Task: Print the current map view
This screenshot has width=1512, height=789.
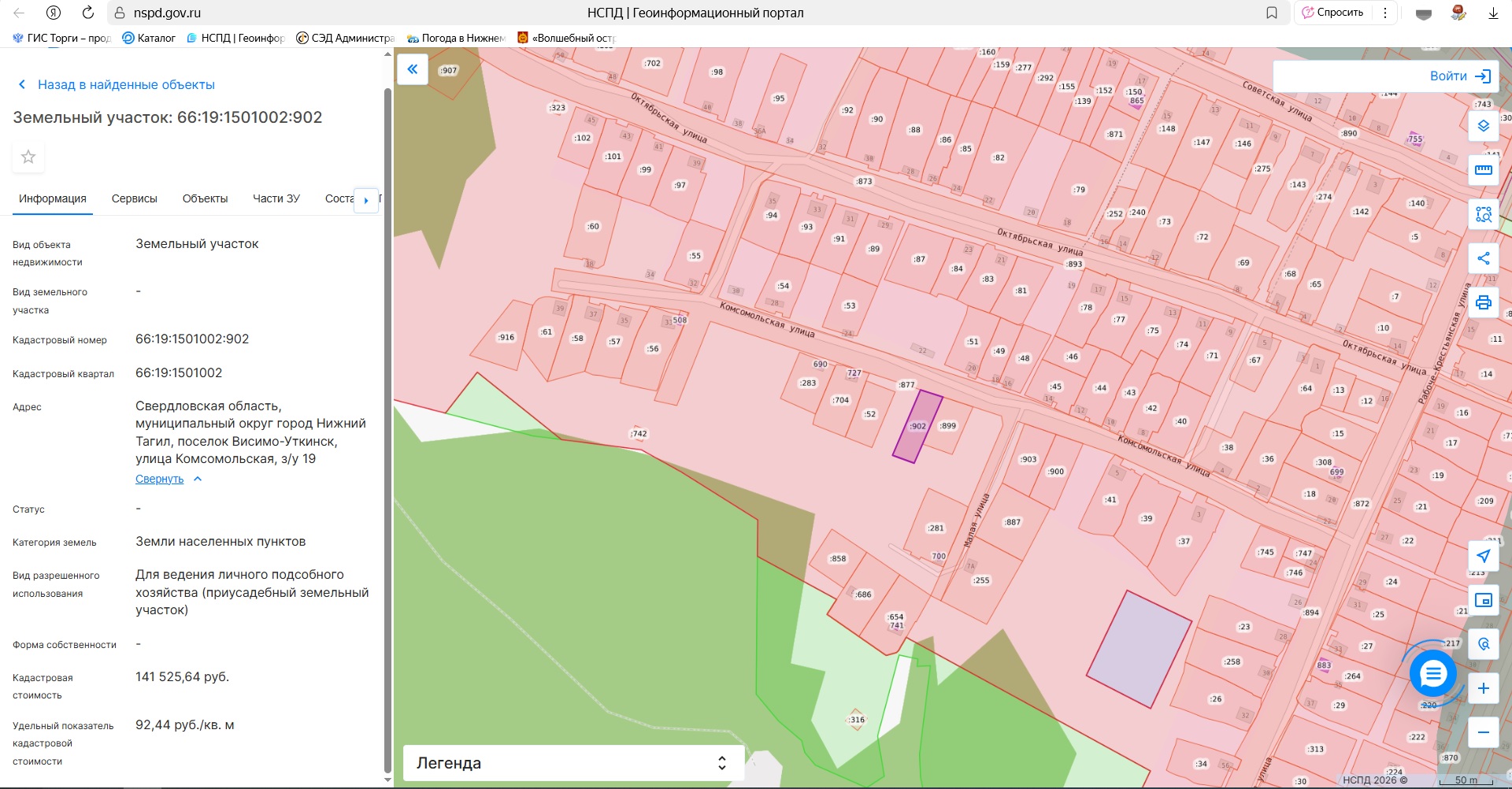Action: click(x=1483, y=302)
